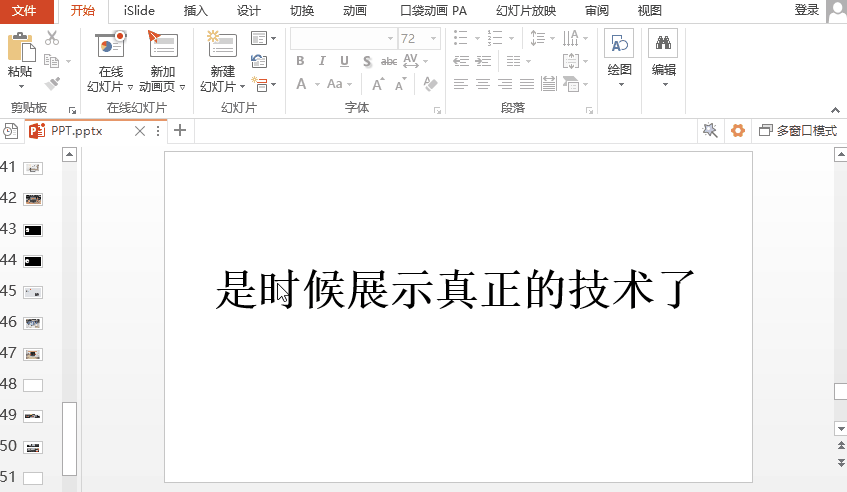The height and width of the screenshot is (492, 847).
Task: Center align text
Action: tap(483, 84)
